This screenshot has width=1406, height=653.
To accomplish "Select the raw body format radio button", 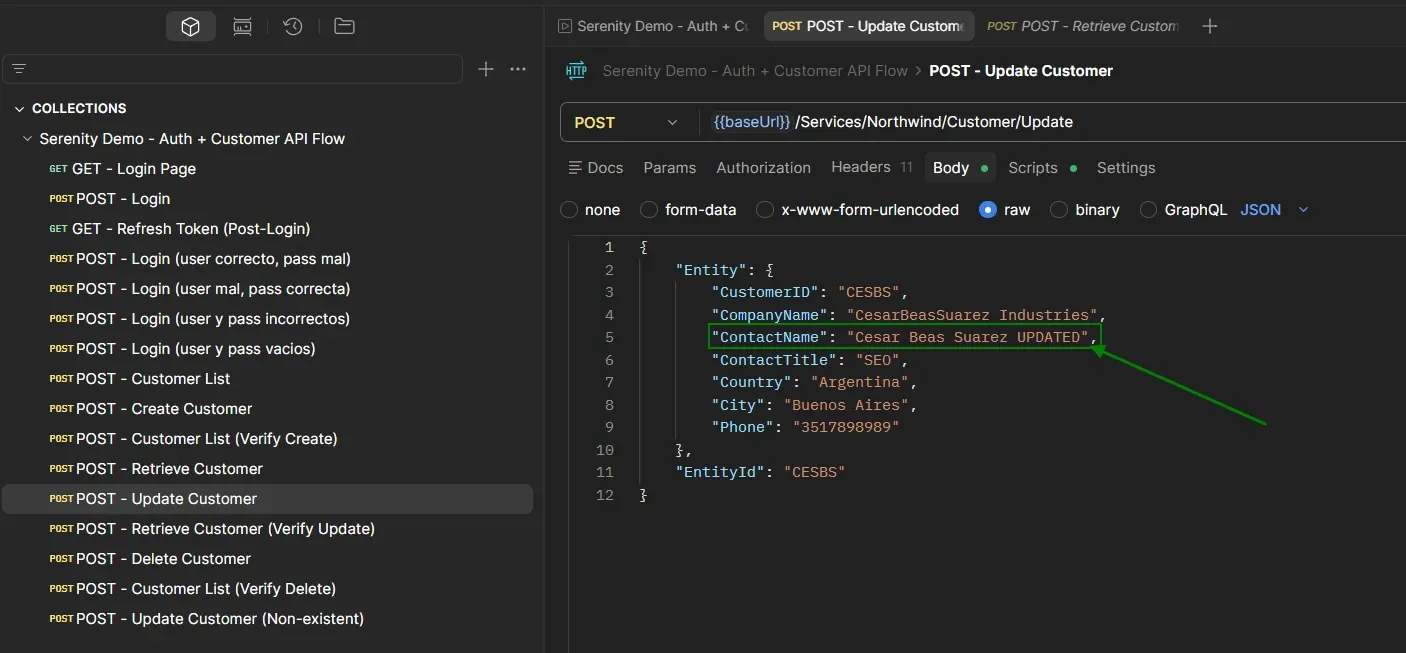I will [987, 210].
